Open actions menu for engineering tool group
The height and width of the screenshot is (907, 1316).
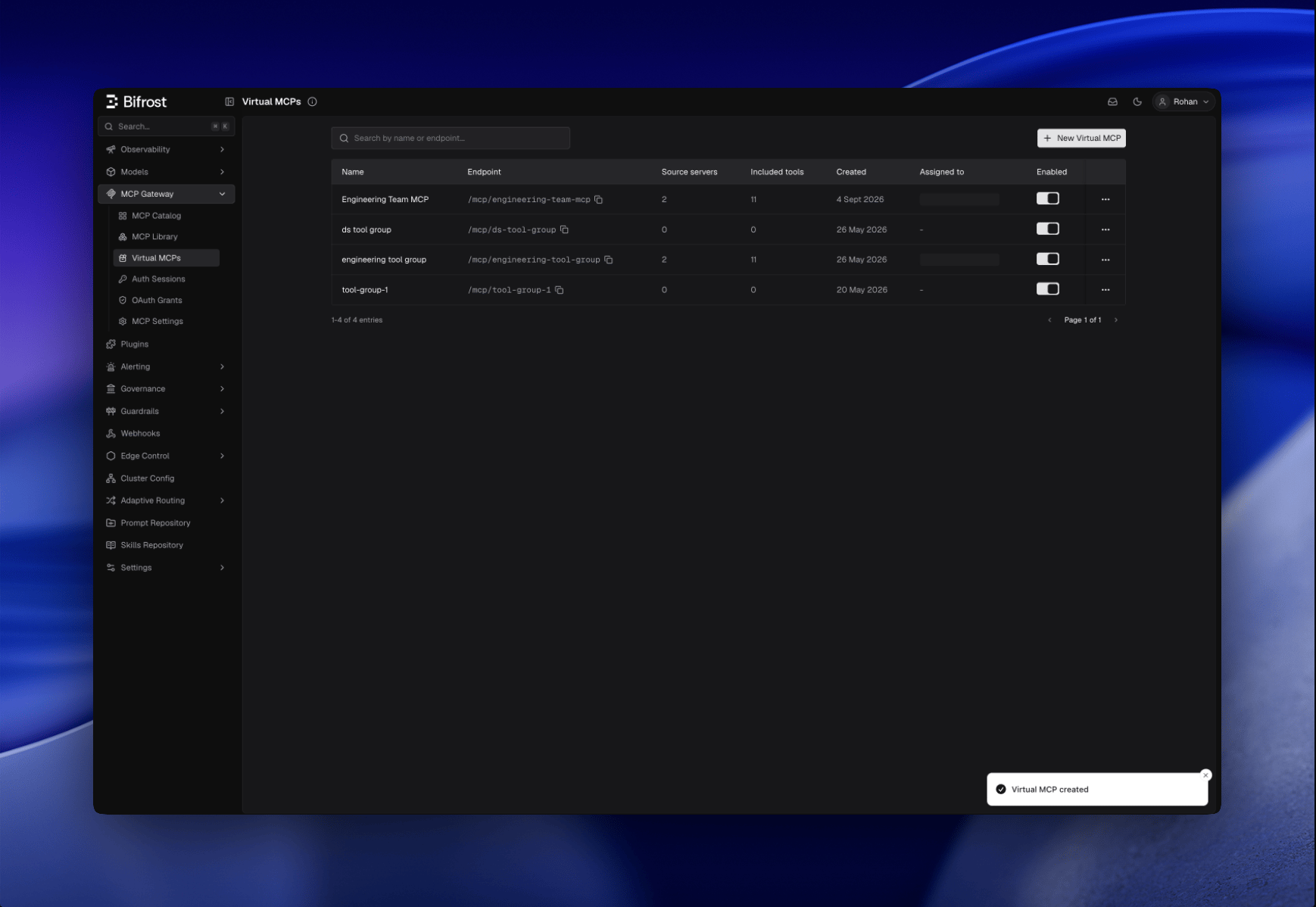pos(1106,260)
